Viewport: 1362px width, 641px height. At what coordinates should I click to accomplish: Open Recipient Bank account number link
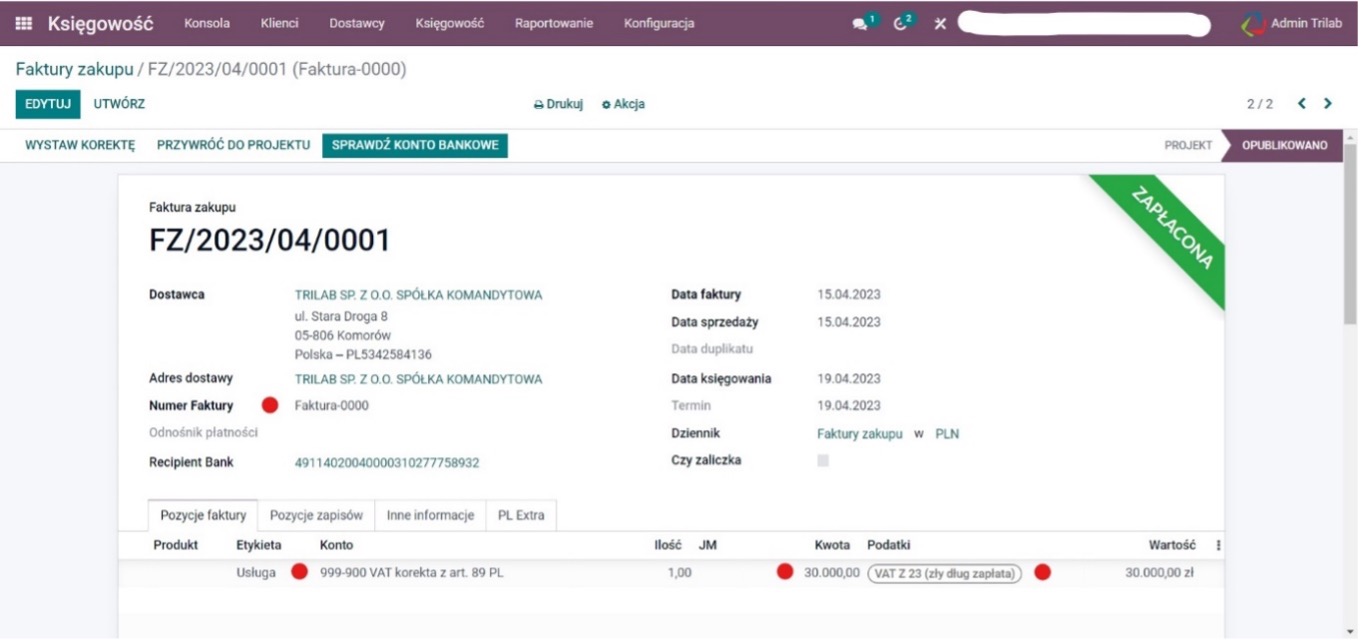pyautogui.click(x=387, y=463)
